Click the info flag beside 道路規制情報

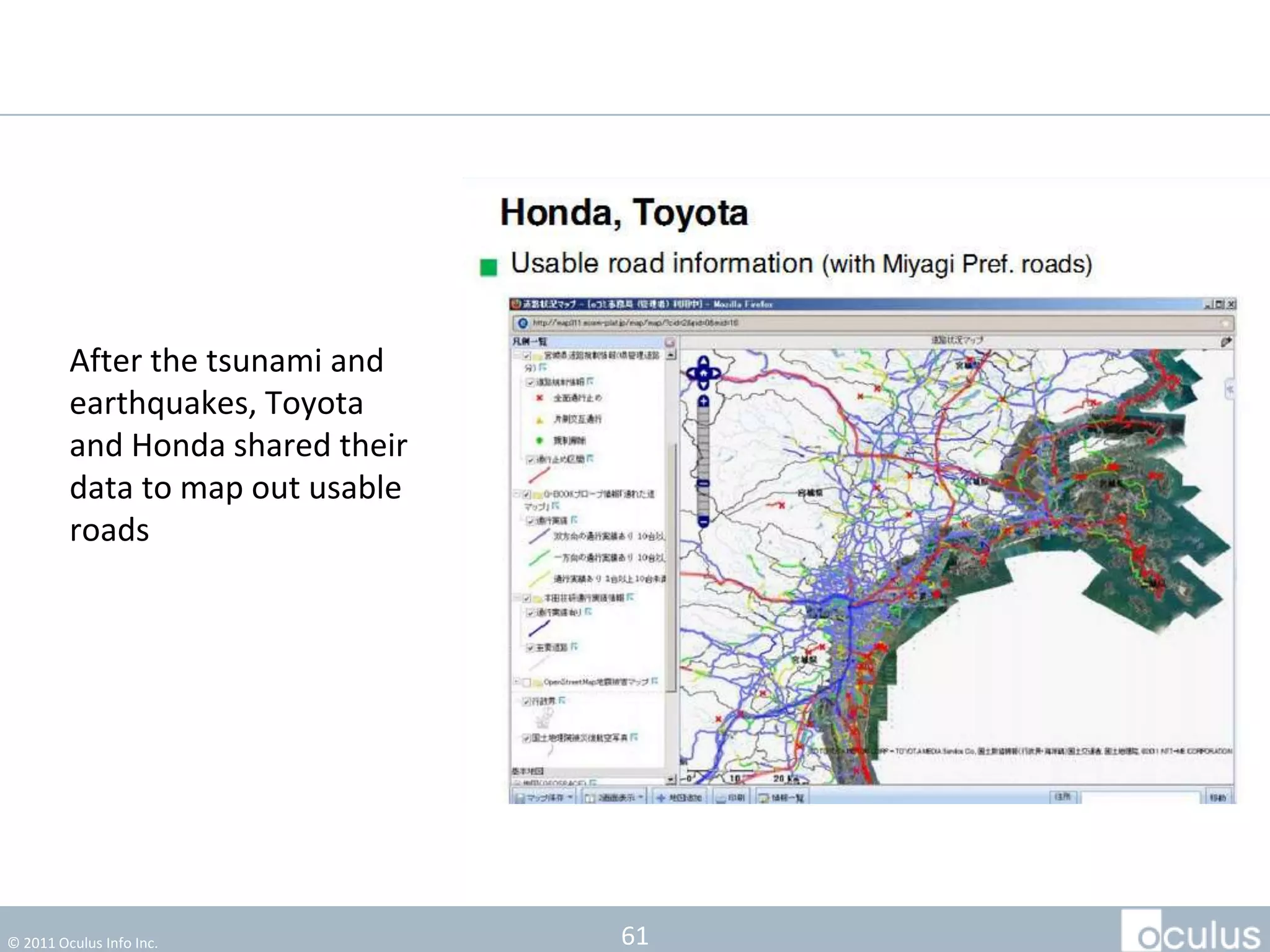click(590, 381)
